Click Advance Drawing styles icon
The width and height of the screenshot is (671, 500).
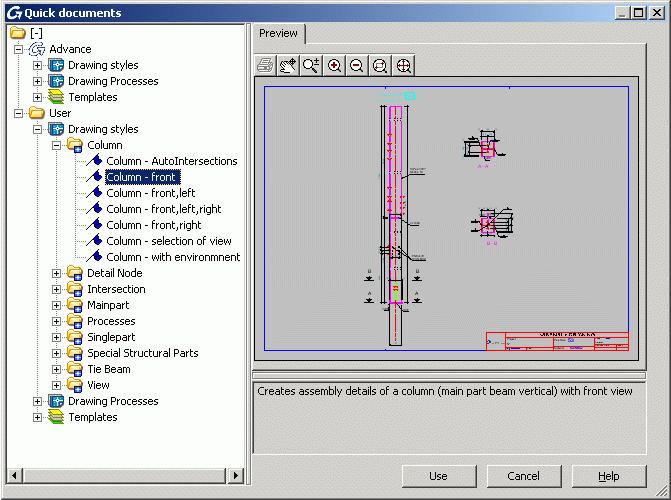coord(56,65)
